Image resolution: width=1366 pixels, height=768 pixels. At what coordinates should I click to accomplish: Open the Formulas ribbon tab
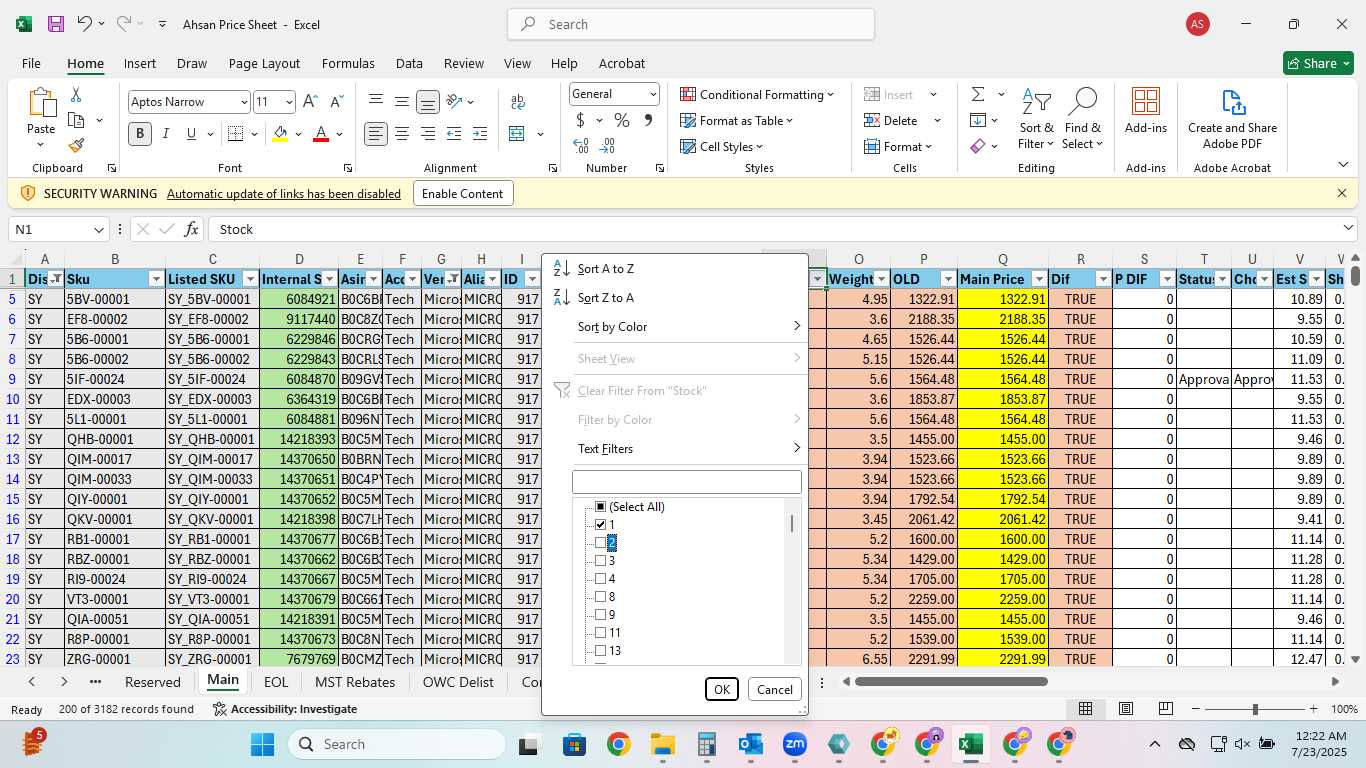(348, 63)
